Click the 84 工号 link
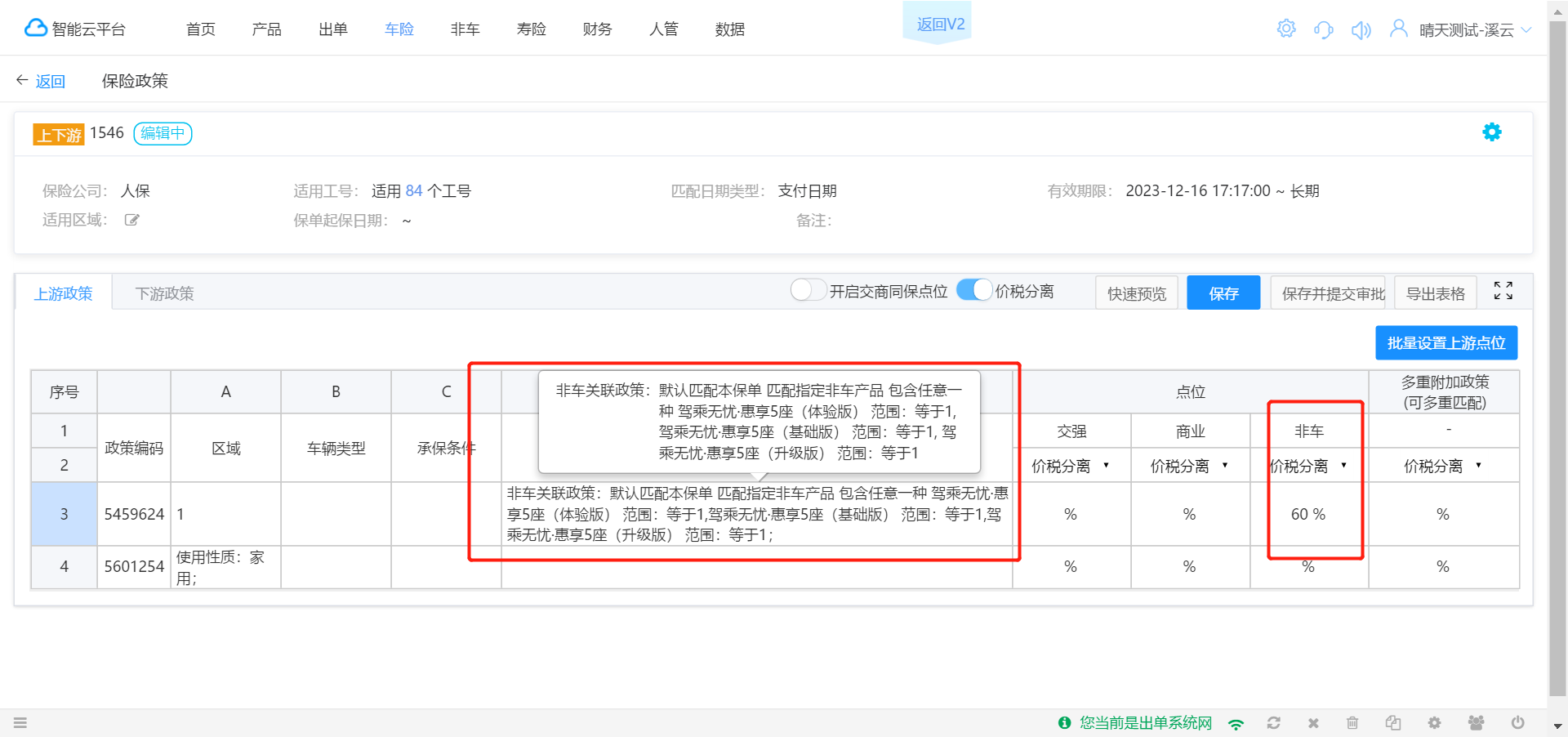 pos(414,191)
